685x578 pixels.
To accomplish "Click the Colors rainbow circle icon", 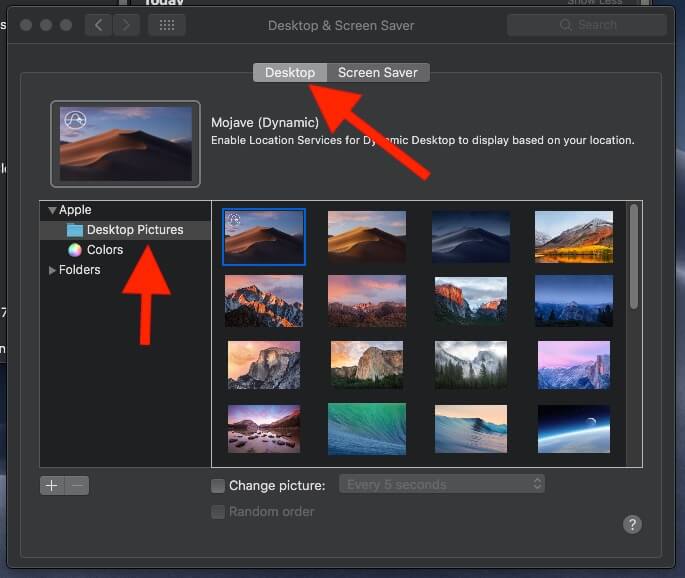I will click(x=75, y=250).
